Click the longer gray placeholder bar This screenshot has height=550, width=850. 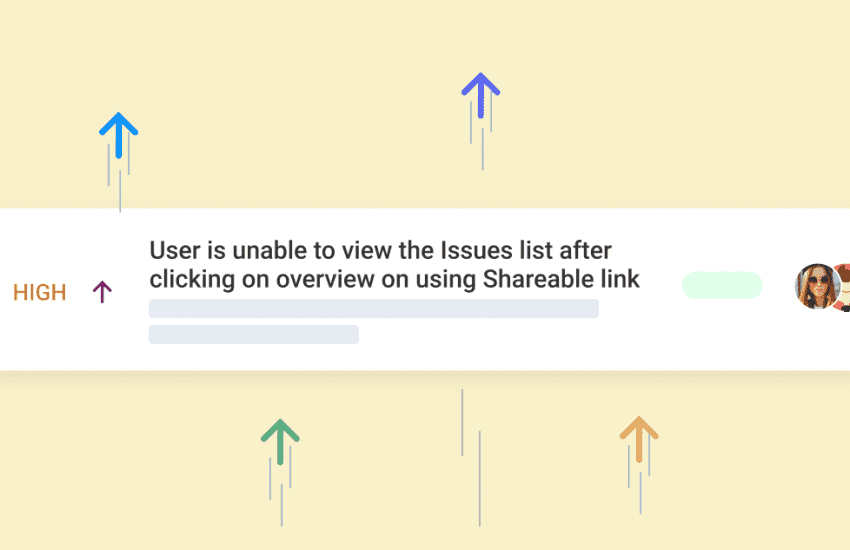coord(373,308)
